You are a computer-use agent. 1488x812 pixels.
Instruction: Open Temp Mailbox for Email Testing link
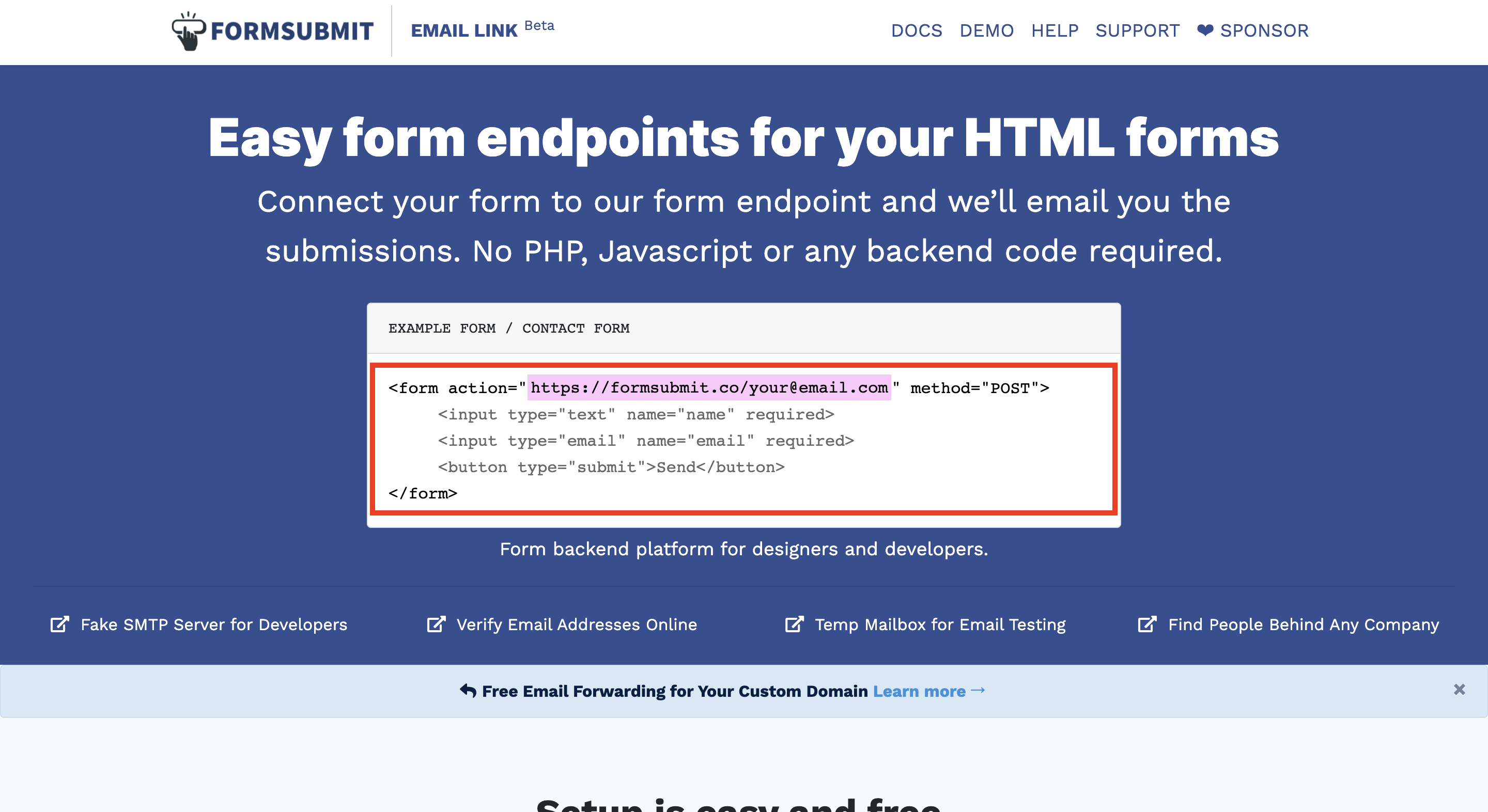click(x=940, y=625)
